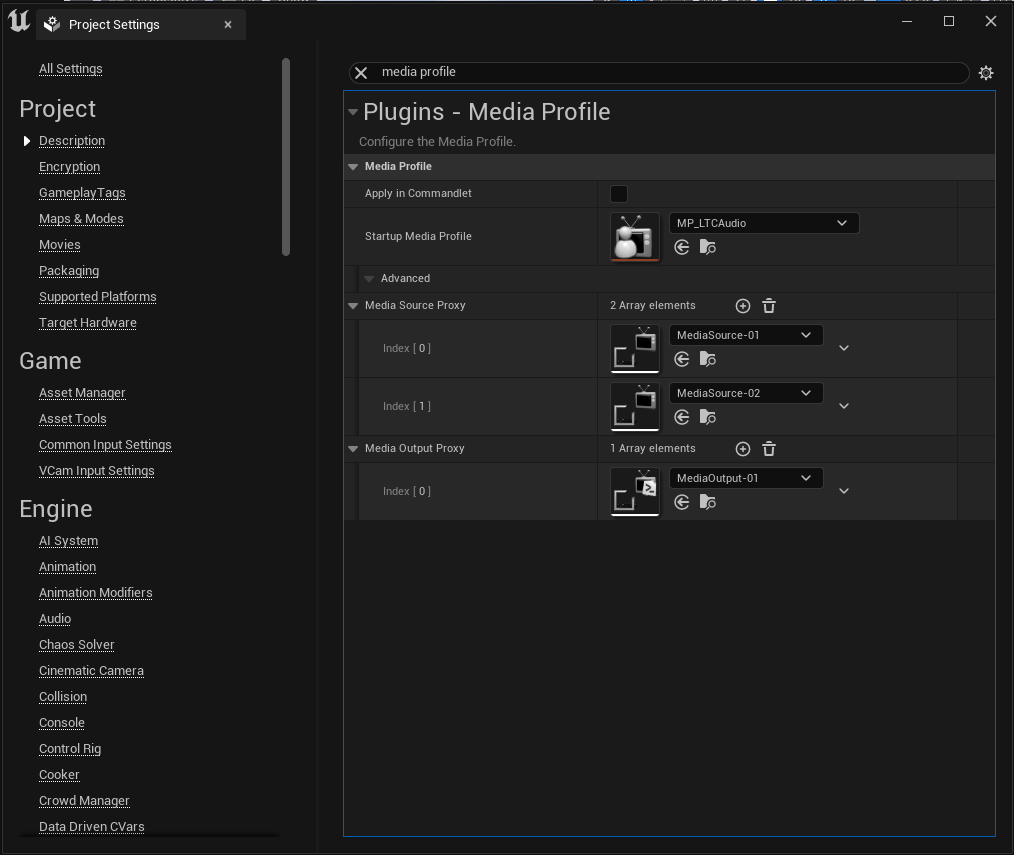This screenshot has width=1014, height=855.
Task: Browse to MediaSource-01 in Content Browser
Action: click(x=707, y=359)
